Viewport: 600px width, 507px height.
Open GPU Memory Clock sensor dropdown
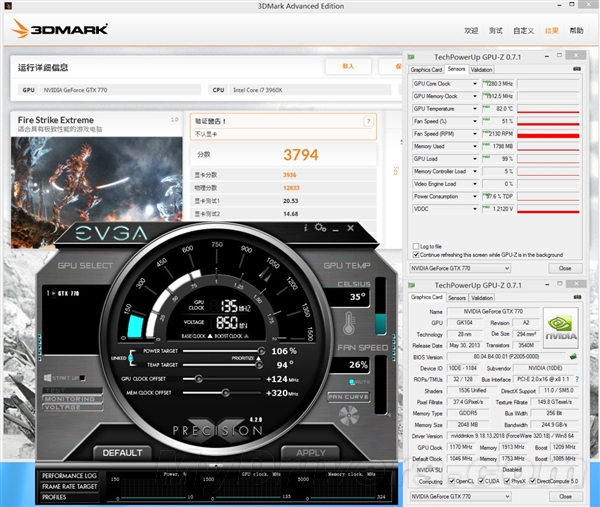coord(475,96)
